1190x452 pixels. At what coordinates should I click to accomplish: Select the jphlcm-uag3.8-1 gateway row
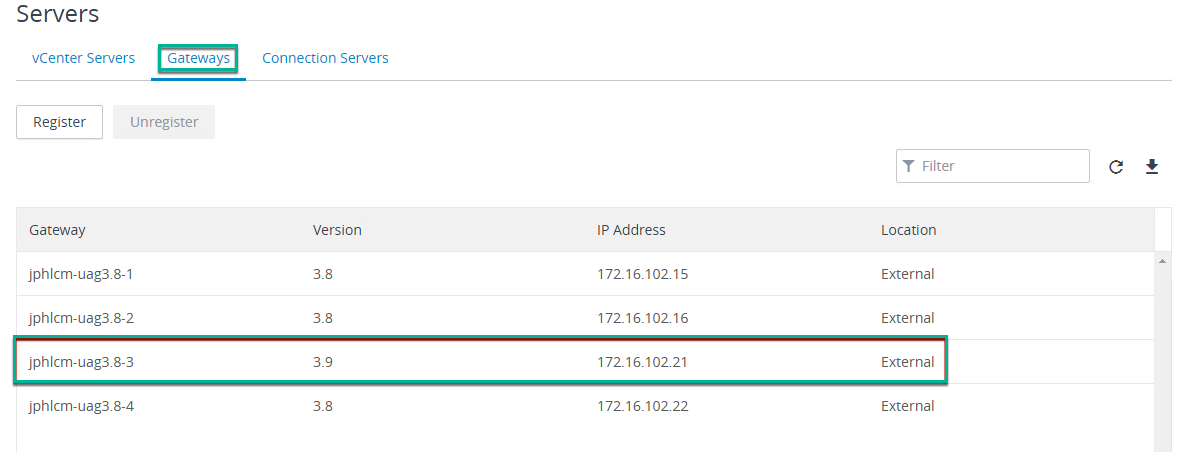point(585,274)
